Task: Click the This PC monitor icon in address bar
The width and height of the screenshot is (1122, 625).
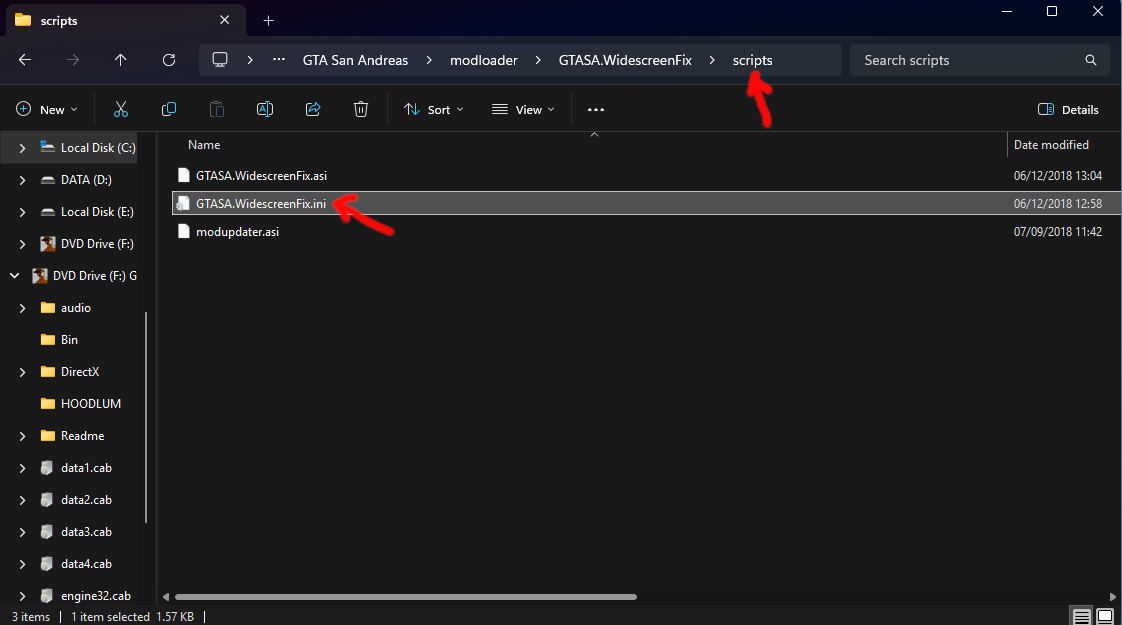Action: tap(220, 60)
